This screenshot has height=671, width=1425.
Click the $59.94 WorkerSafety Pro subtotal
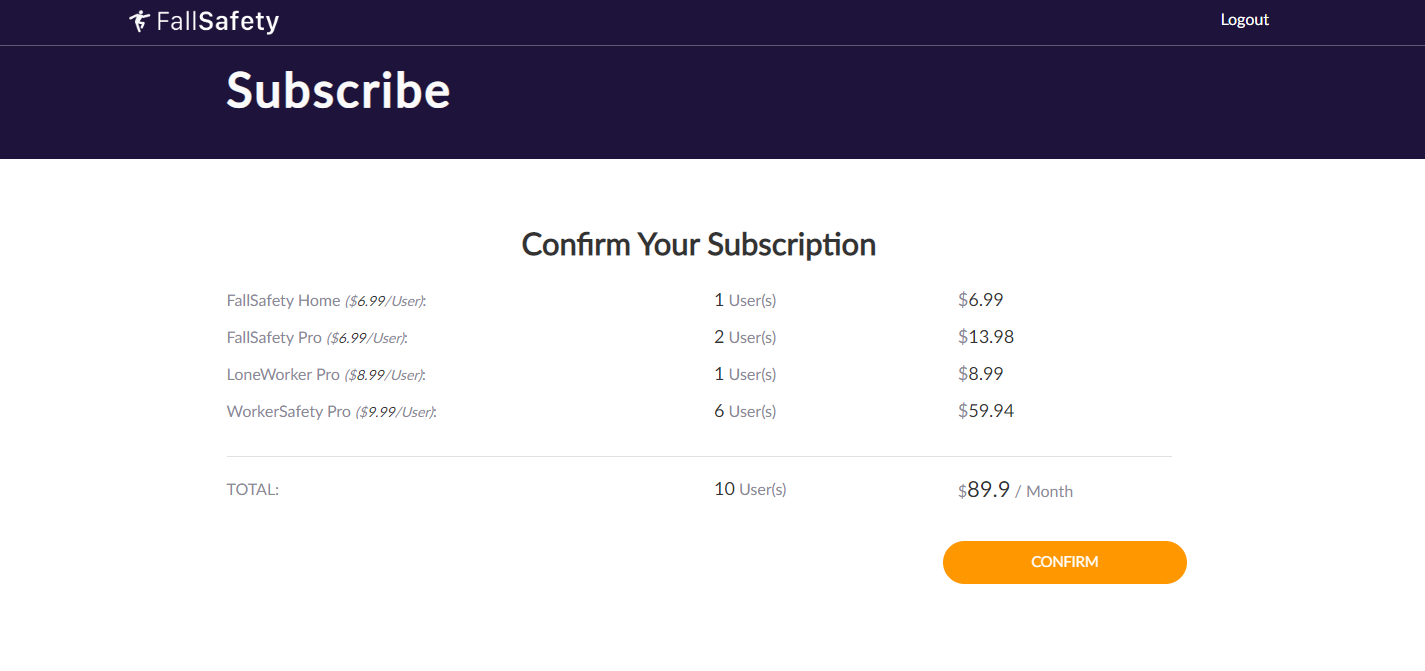pos(986,411)
